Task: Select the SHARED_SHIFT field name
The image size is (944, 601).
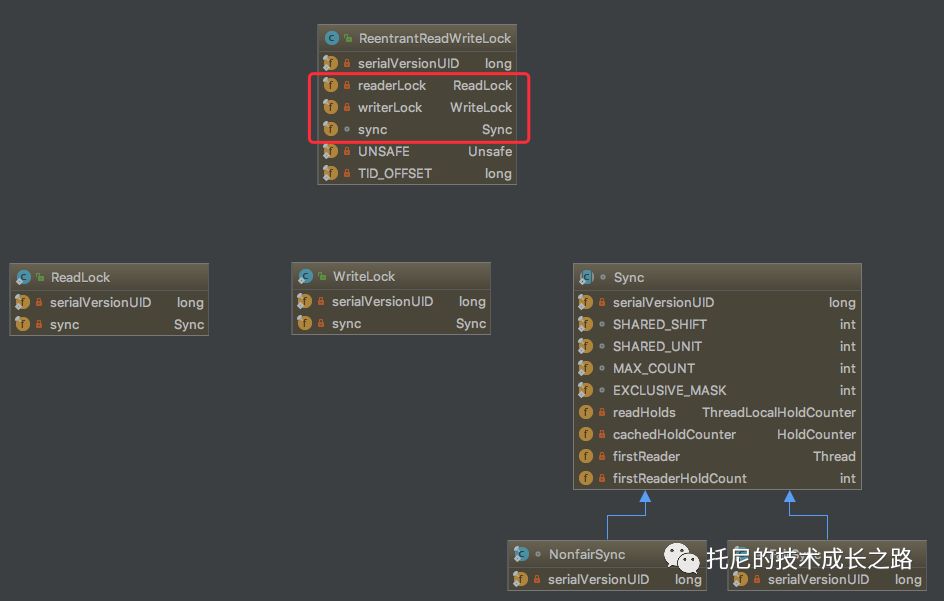Action: [x=659, y=324]
